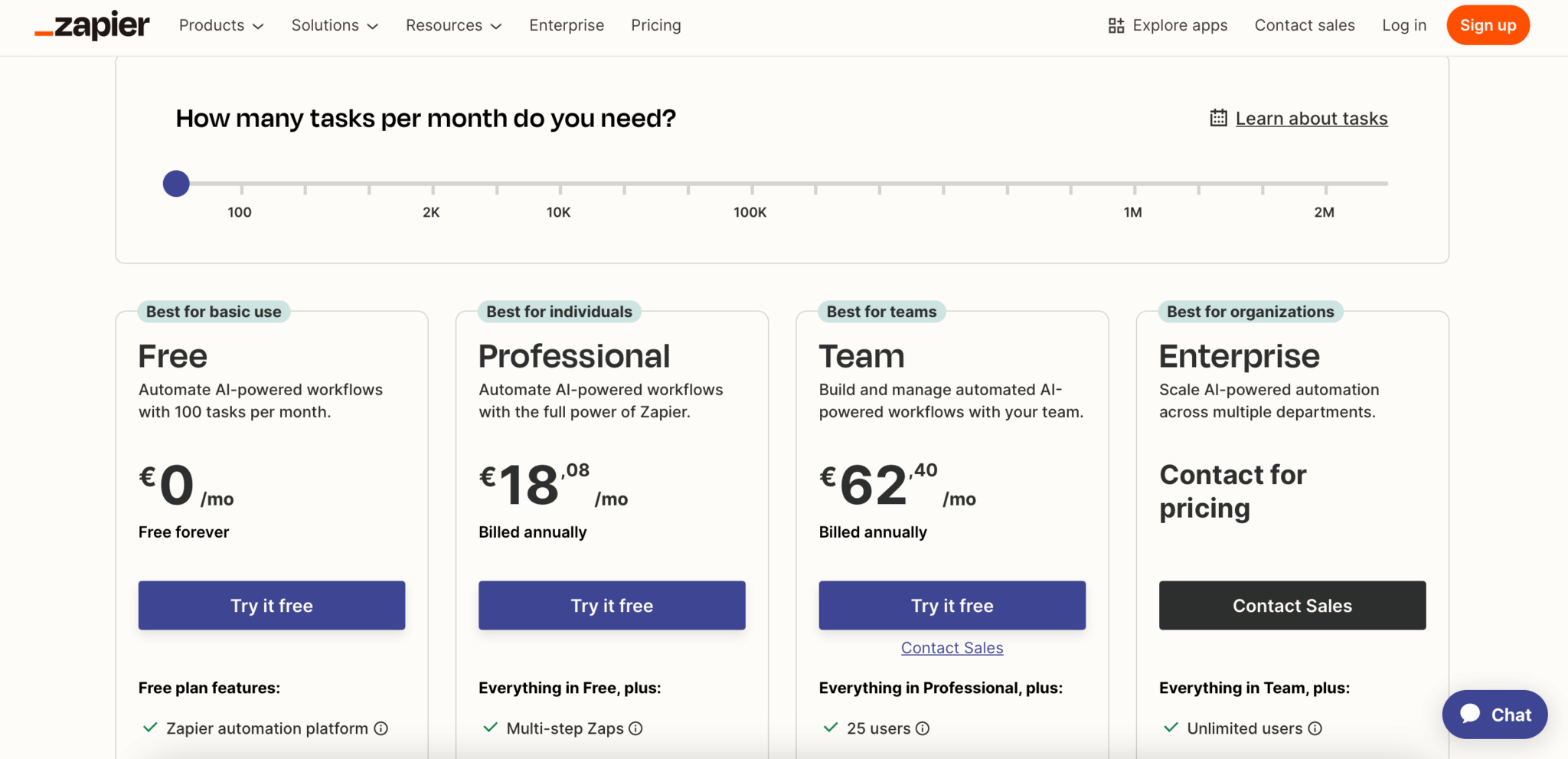This screenshot has width=1568, height=759.
Task: Click the chat bubble icon
Action: point(1470,714)
